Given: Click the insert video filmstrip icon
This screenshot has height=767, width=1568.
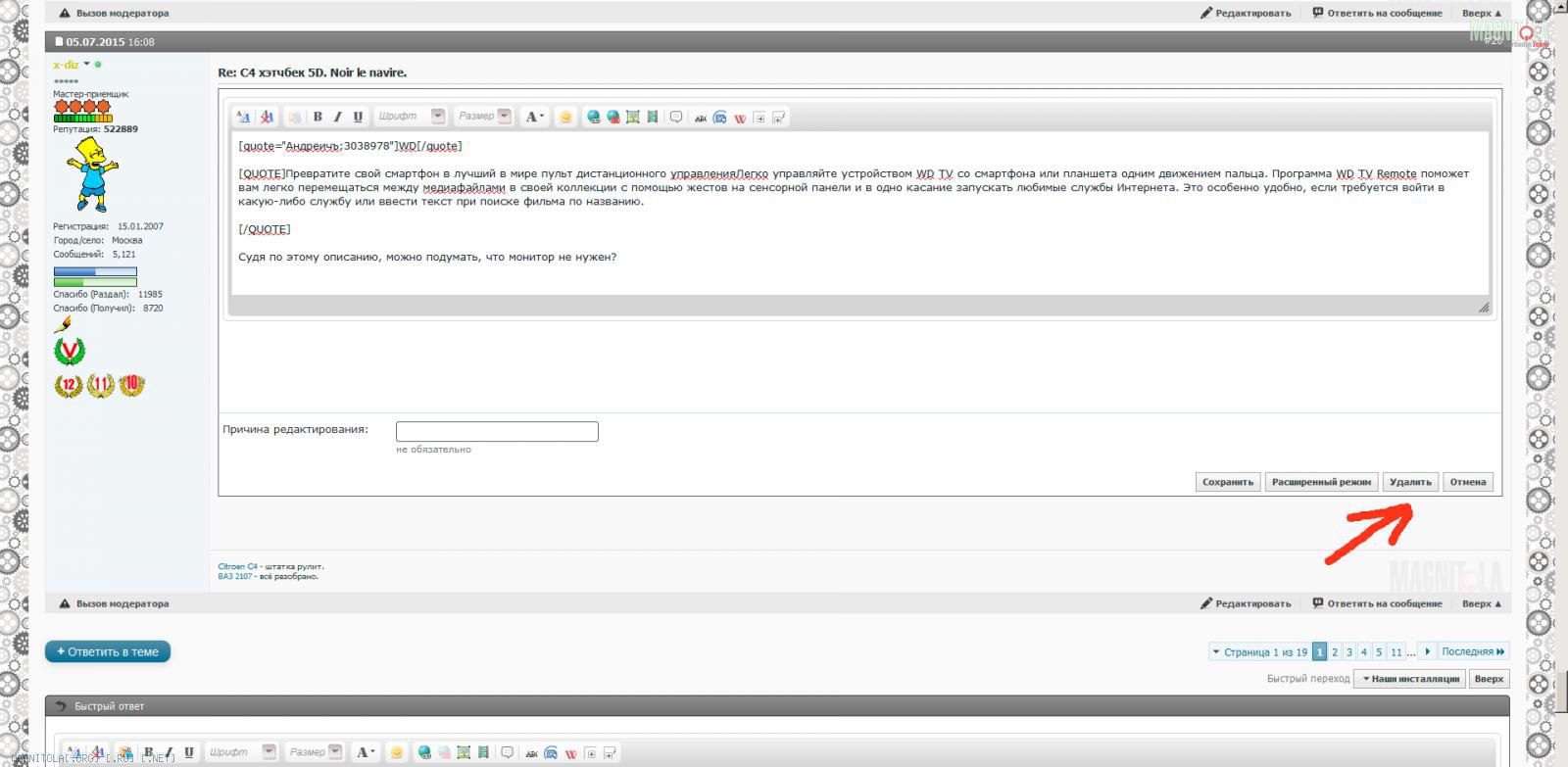Looking at the screenshot, I should (x=653, y=117).
